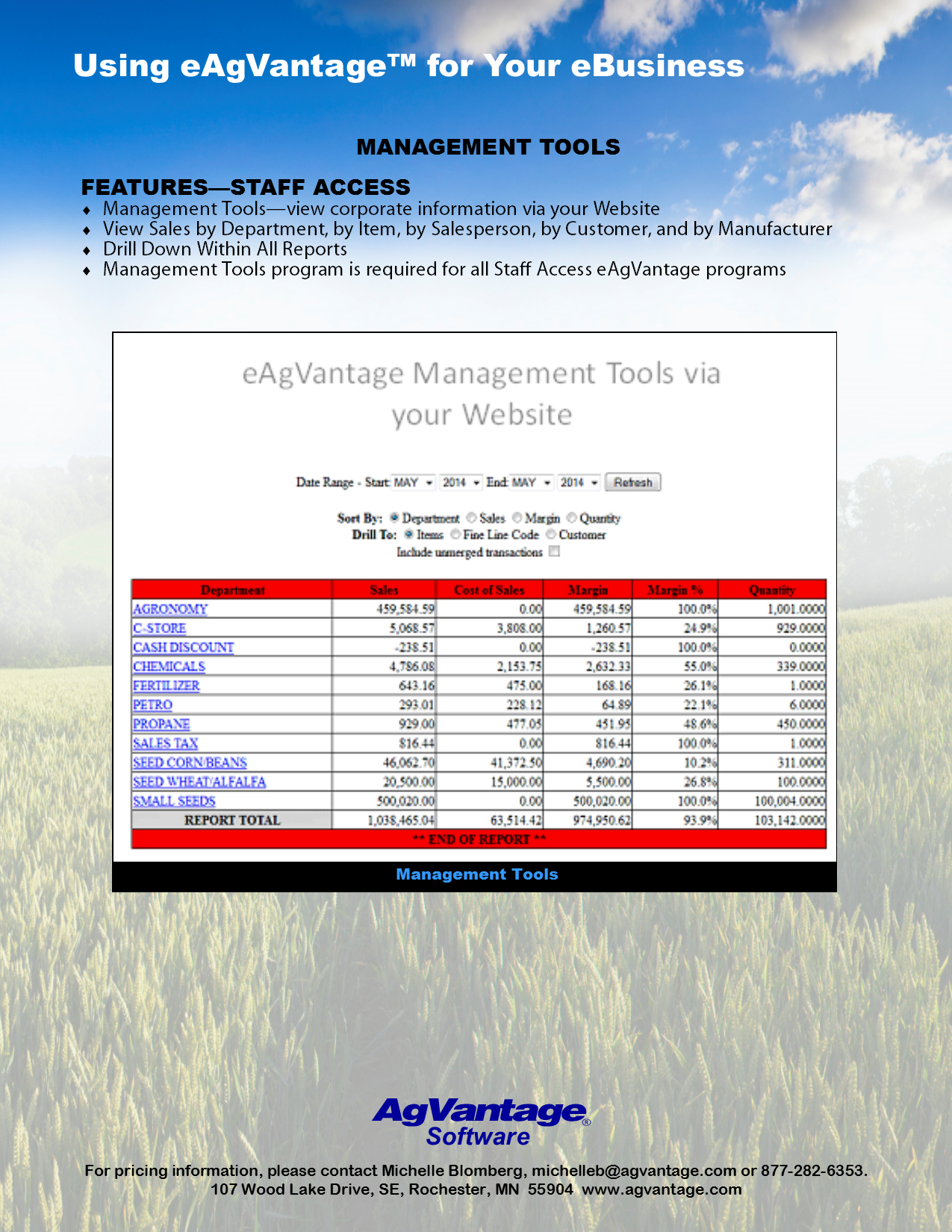Screen dimensions: 952x1232
Task: Click total sales value 1,038,465.04
Action: (401, 820)
